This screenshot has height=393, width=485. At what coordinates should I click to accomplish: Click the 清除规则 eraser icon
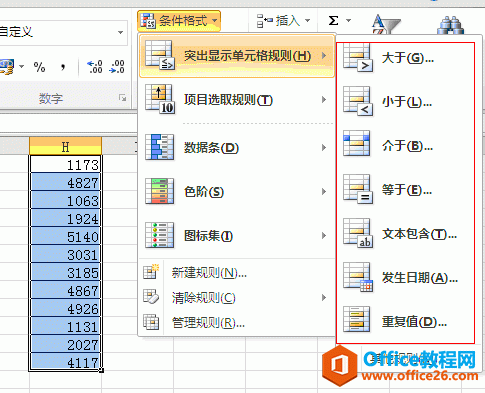click(x=151, y=297)
